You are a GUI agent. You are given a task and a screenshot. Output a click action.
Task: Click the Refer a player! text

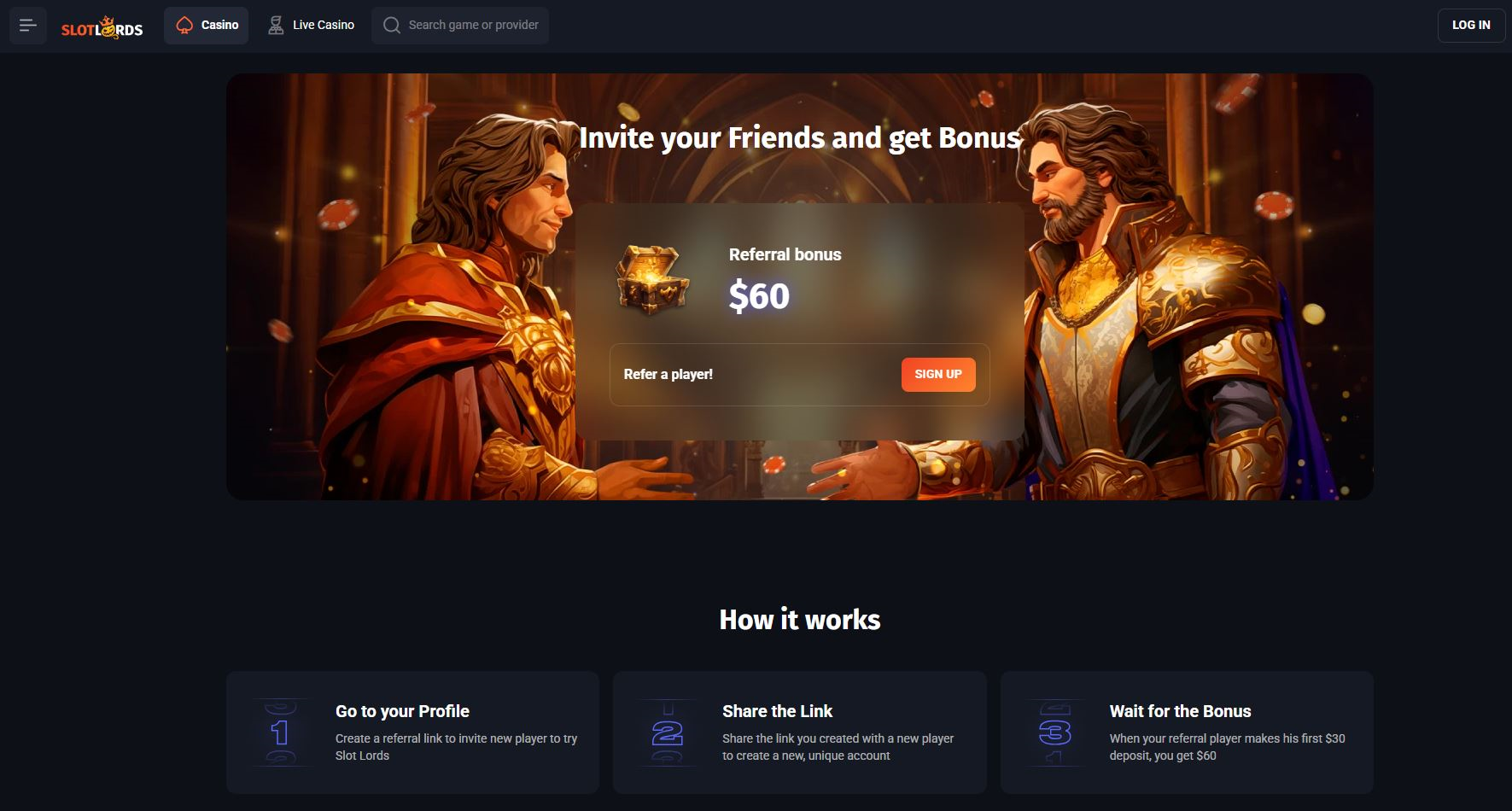click(668, 374)
